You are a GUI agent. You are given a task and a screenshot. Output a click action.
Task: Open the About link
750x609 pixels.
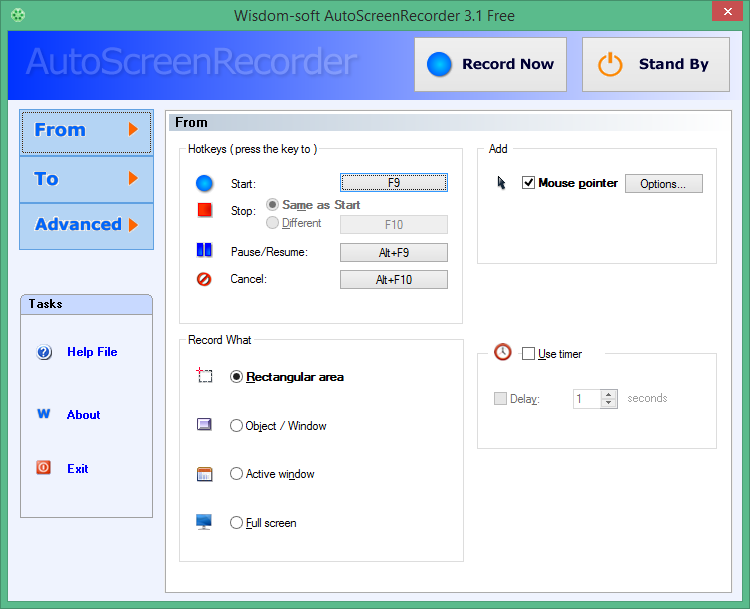(x=84, y=415)
